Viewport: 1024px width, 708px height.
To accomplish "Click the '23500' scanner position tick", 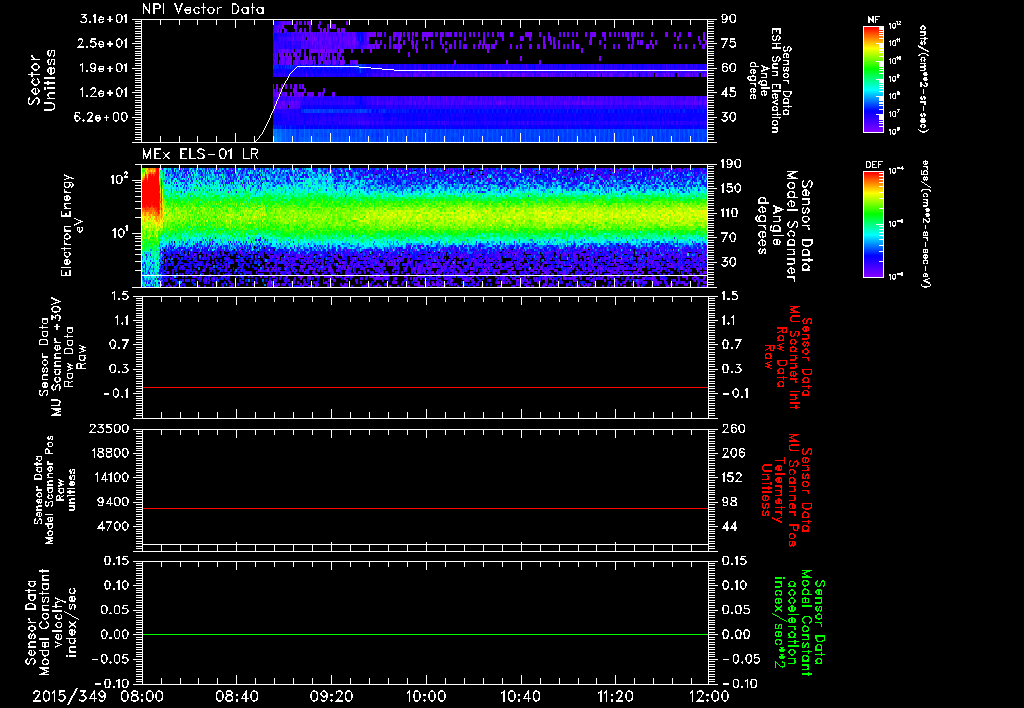I will (108, 429).
